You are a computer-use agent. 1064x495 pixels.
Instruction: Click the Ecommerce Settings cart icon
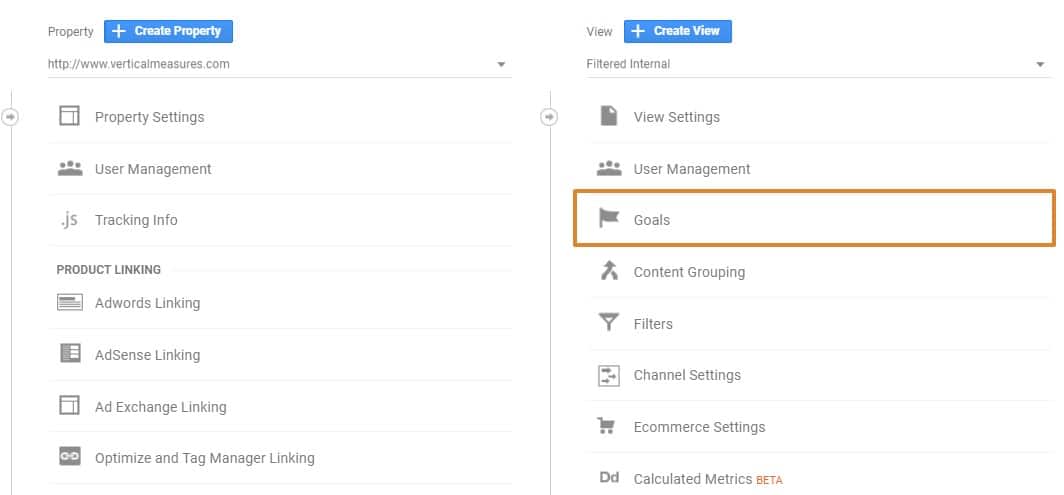608,427
